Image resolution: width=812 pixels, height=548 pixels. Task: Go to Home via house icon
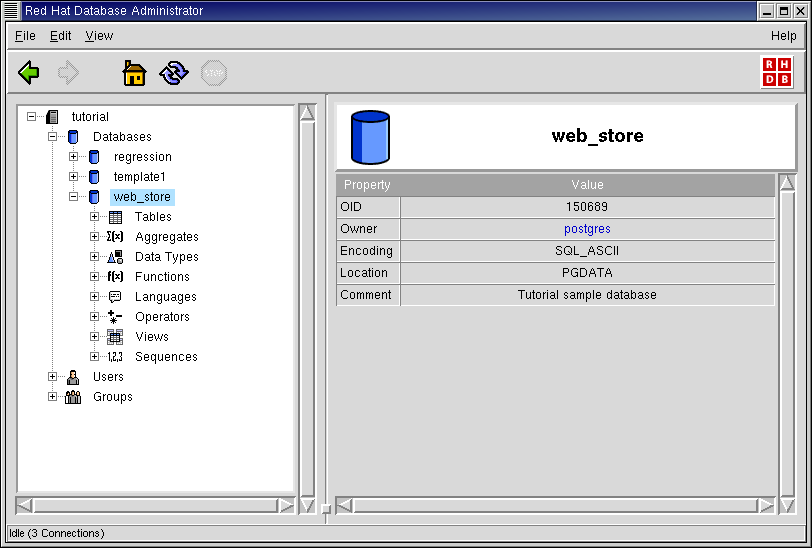(134, 73)
